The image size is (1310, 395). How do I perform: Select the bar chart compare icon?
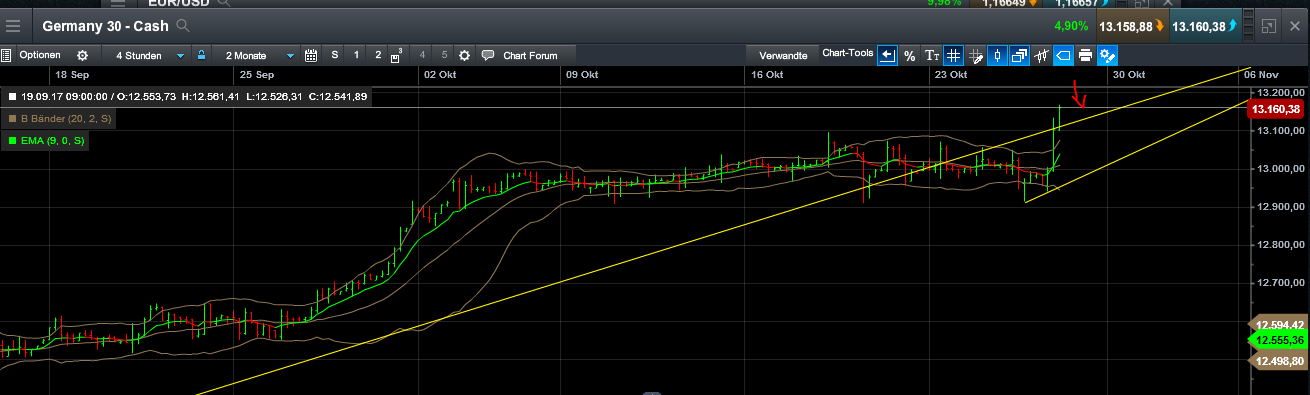click(x=1041, y=55)
